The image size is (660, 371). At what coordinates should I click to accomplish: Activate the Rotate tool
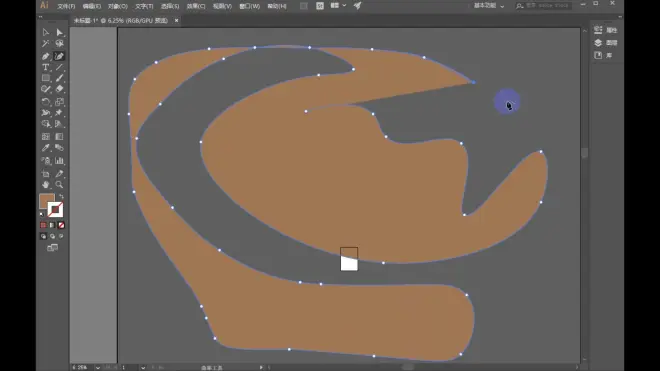(45, 102)
